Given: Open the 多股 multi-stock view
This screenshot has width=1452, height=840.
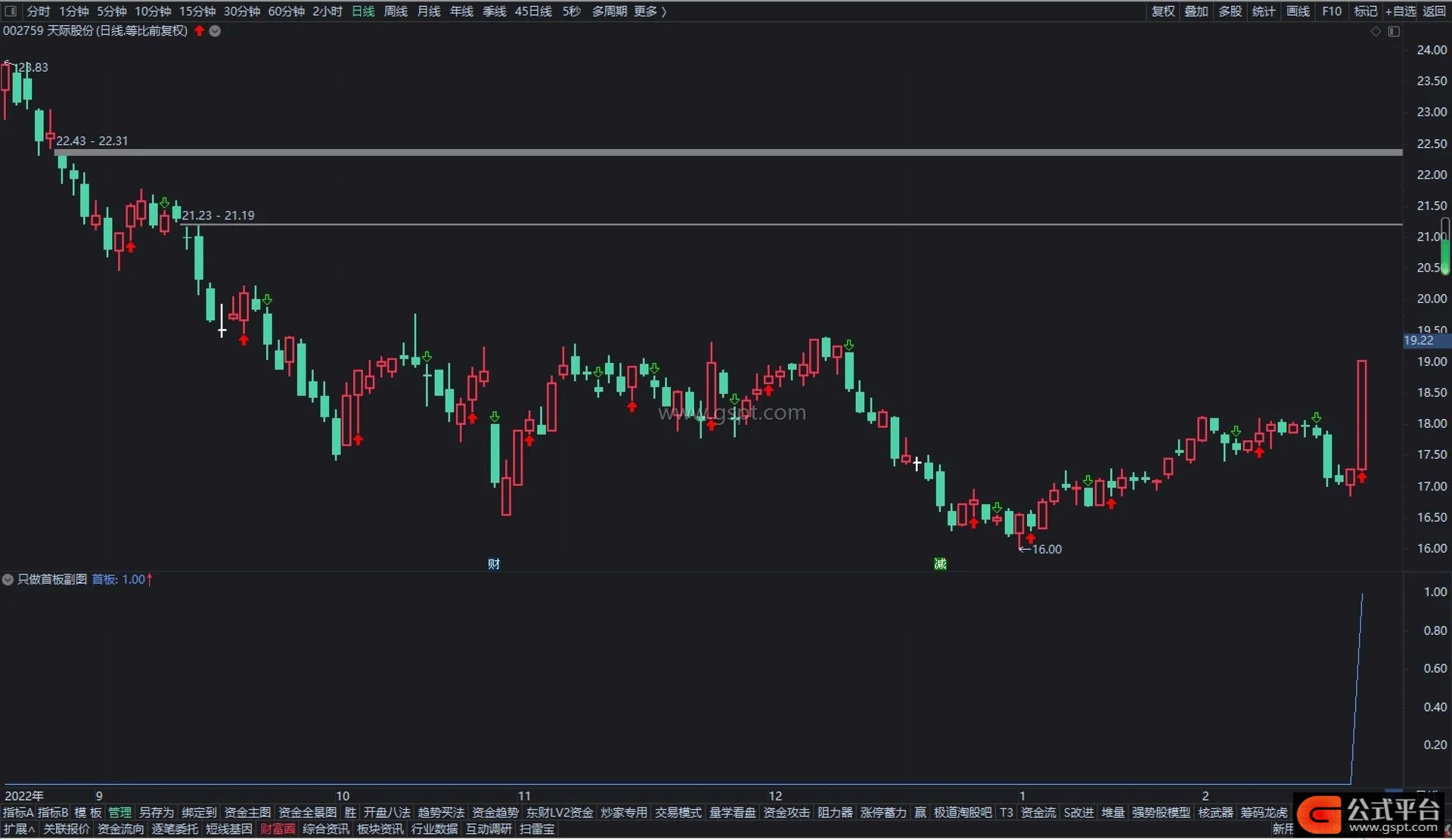Looking at the screenshot, I should pos(1230,11).
